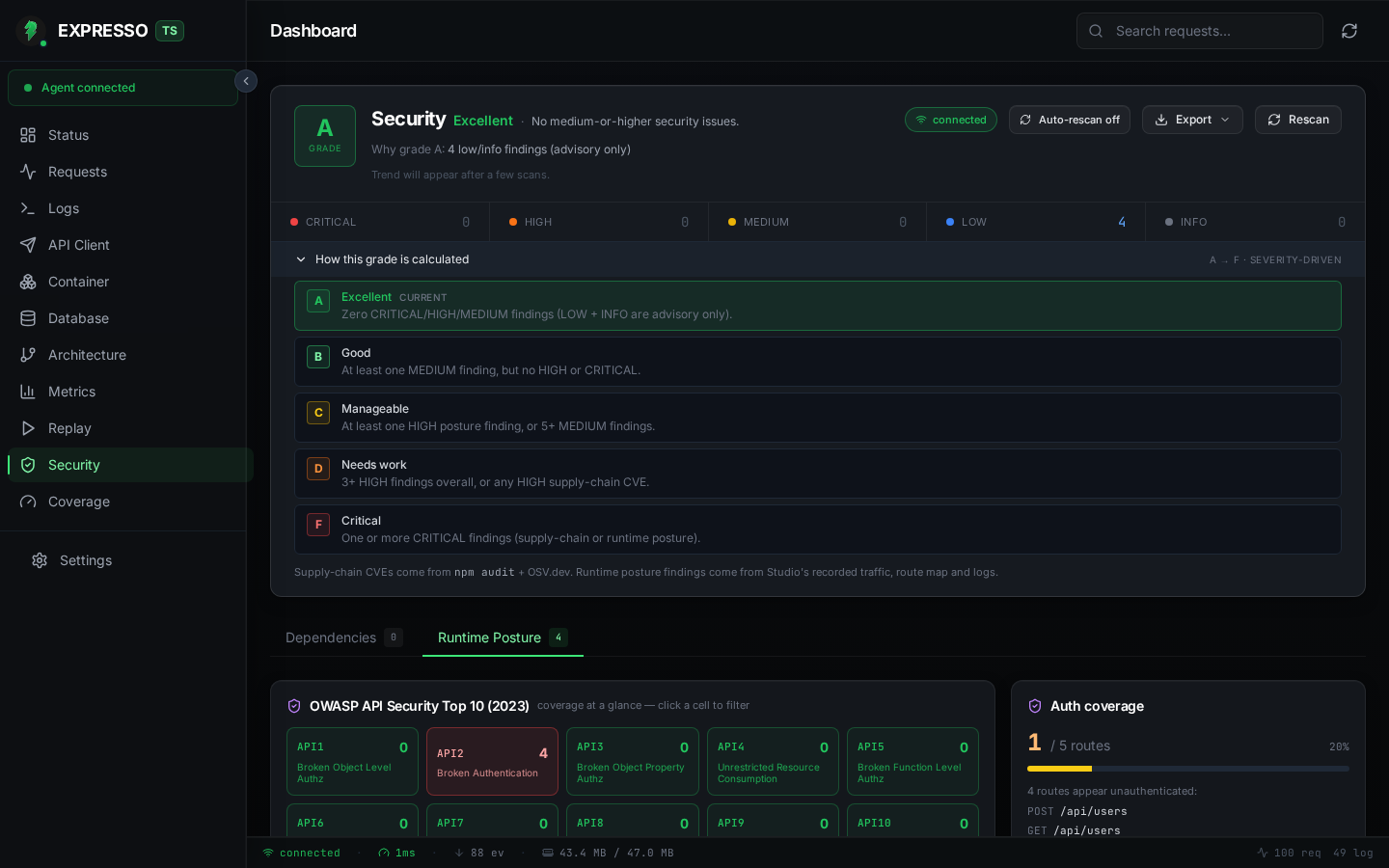Switch to Dependencies tab

(343, 637)
